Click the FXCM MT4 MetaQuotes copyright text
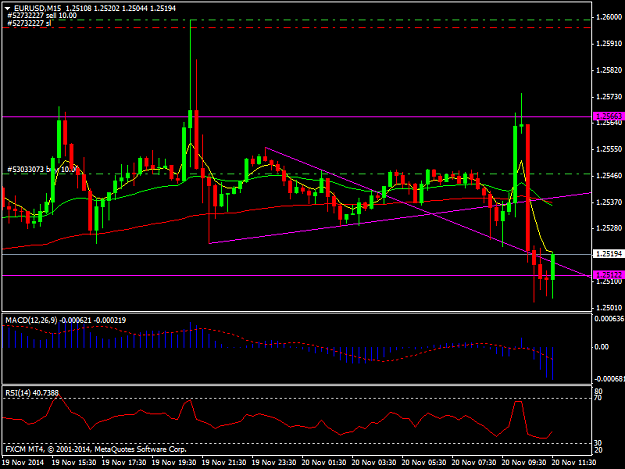The image size is (625, 469). coord(96,449)
